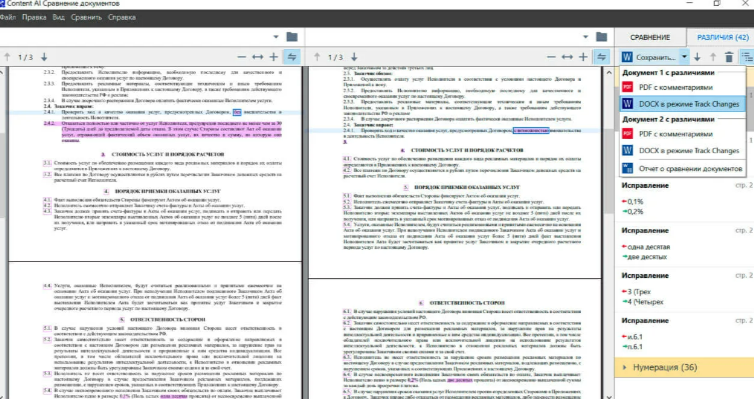Toggle synchronized scrolling in right pane
The height and width of the screenshot is (399, 754).
[x=602, y=57]
